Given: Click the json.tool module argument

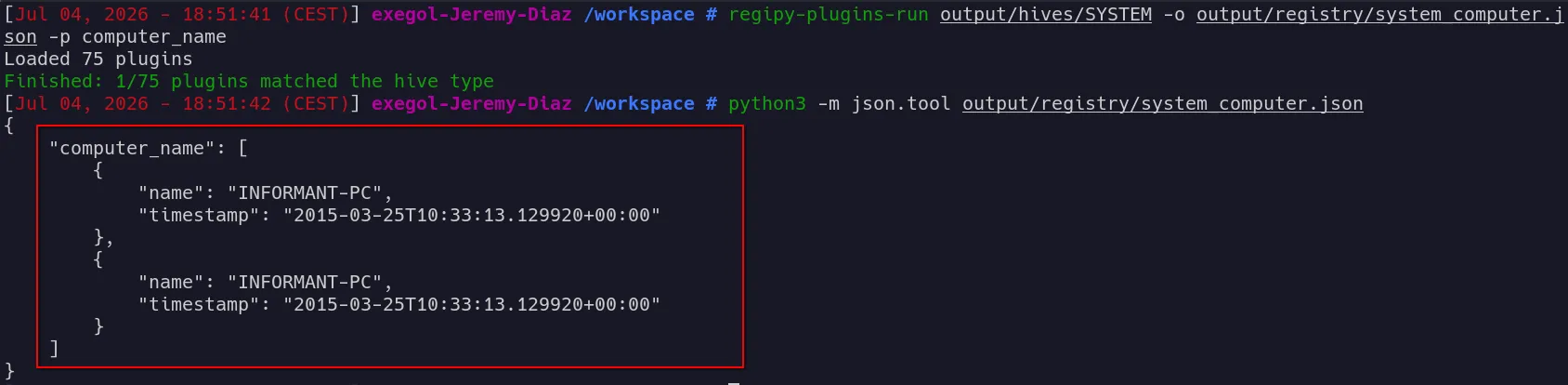Looking at the screenshot, I should pos(901,104).
